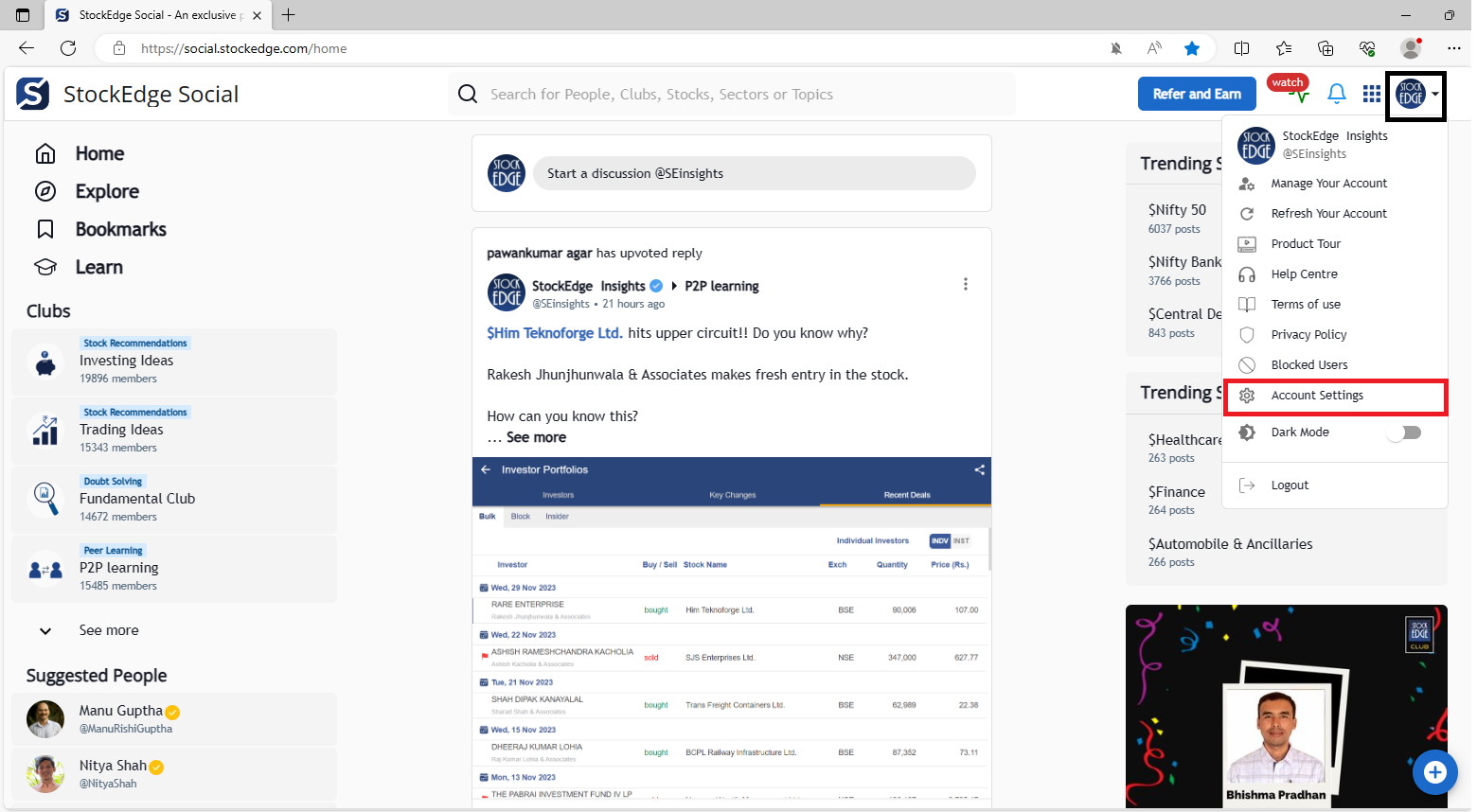Collapse the profile dropdown arrow
1477x812 pixels.
pos(1435,94)
